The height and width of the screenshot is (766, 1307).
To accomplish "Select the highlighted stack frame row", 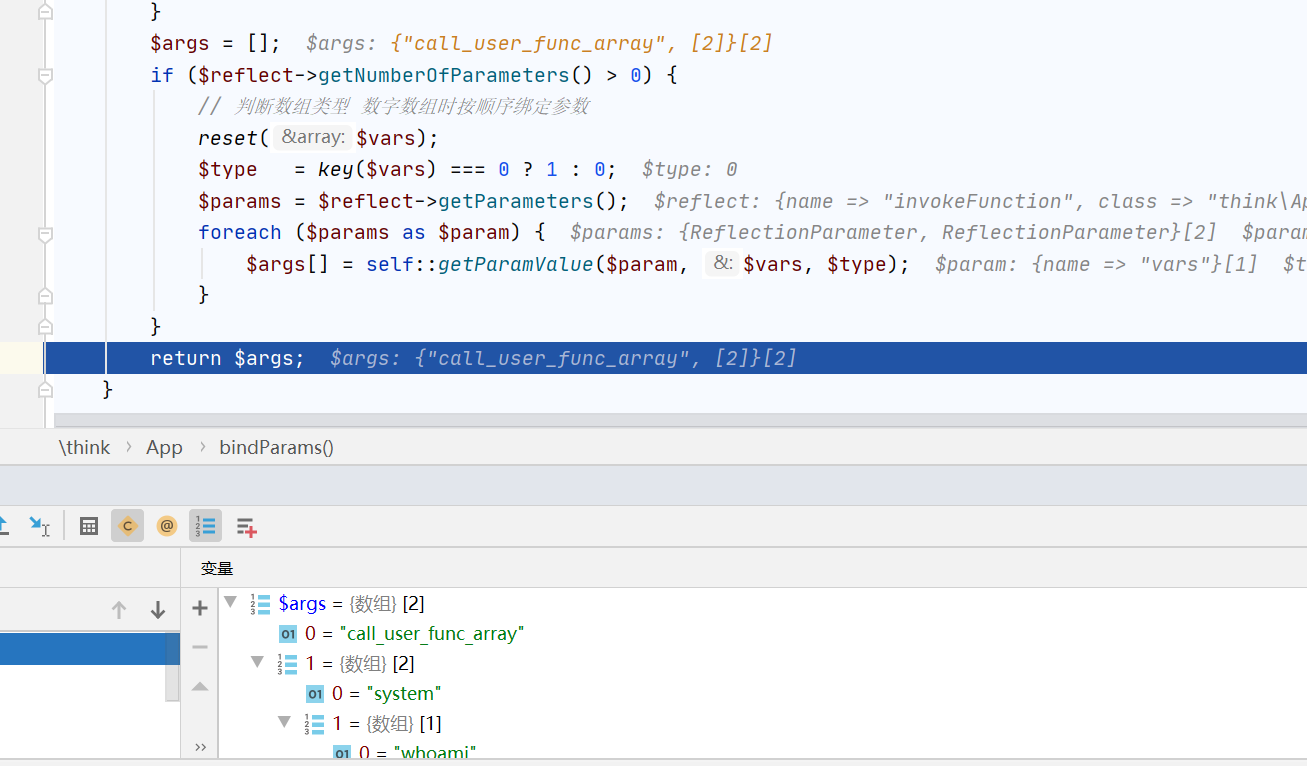I will [x=90, y=648].
